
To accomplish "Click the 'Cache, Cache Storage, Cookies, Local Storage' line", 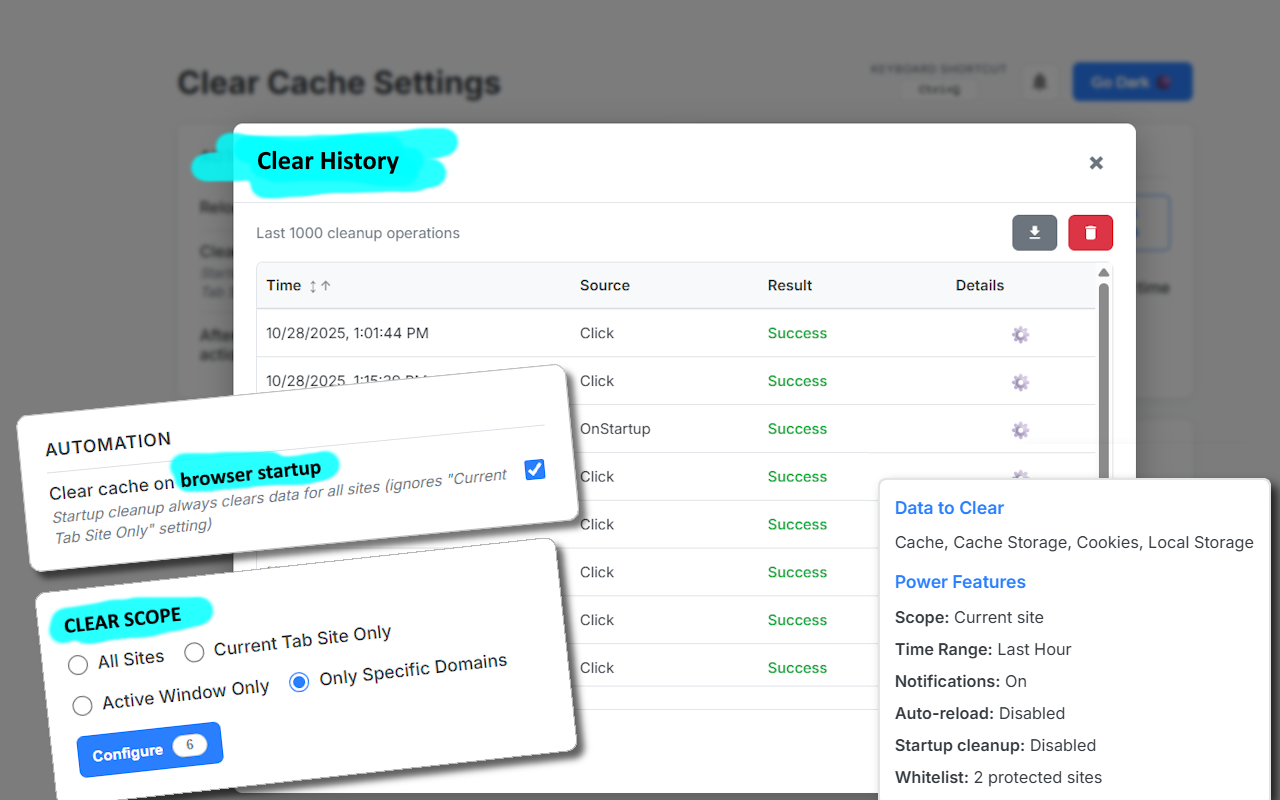I will [1074, 543].
